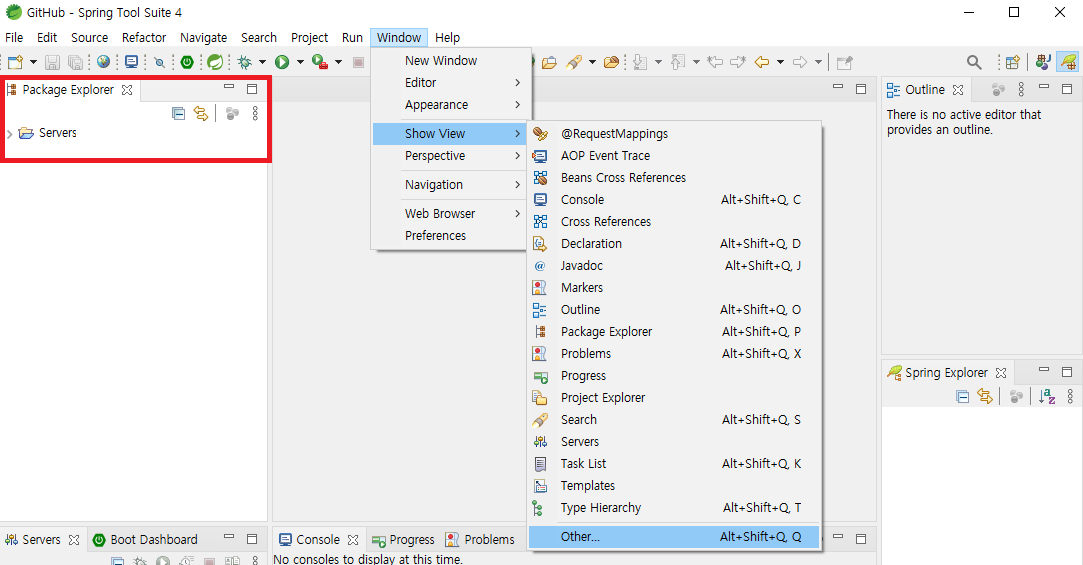Image resolution: width=1083 pixels, height=565 pixels.
Task: Show the Project Explorer view
Action: click(675, 397)
